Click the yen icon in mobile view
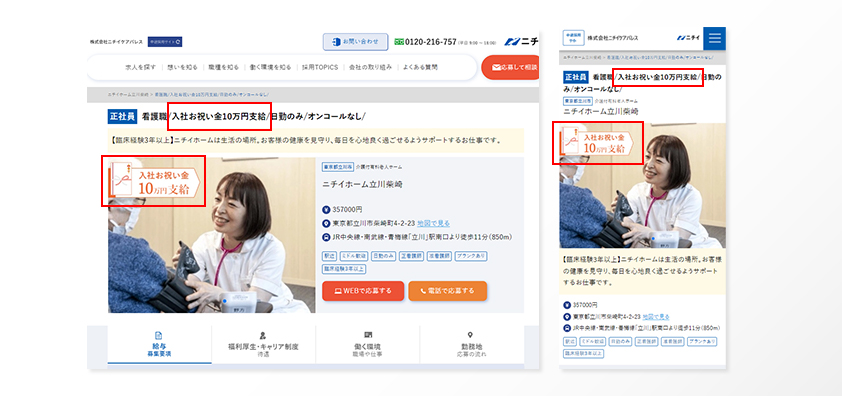This screenshot has width=842, height=396. point(567,305)
